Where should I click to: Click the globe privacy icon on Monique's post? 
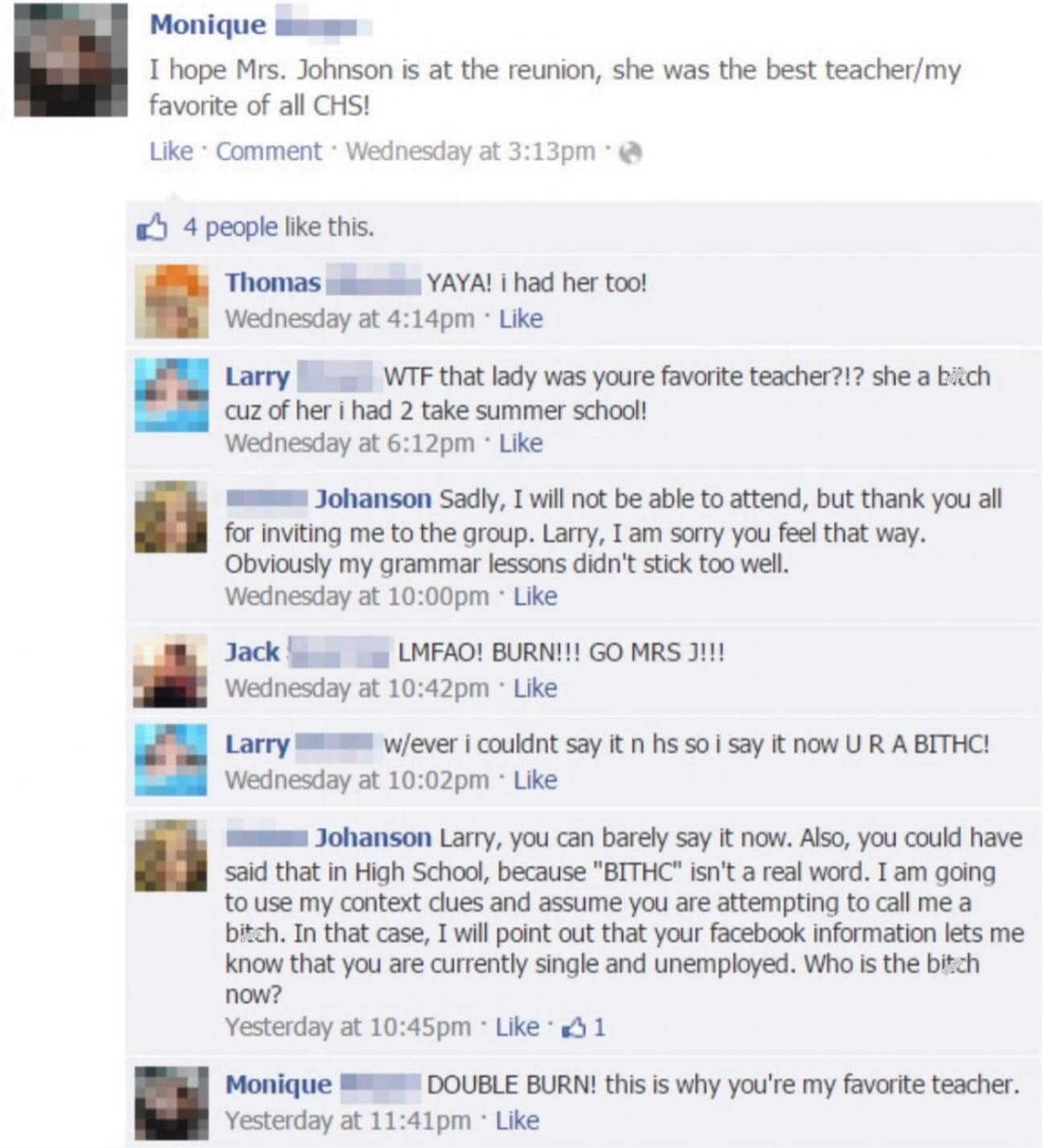(x=630, y=152)
